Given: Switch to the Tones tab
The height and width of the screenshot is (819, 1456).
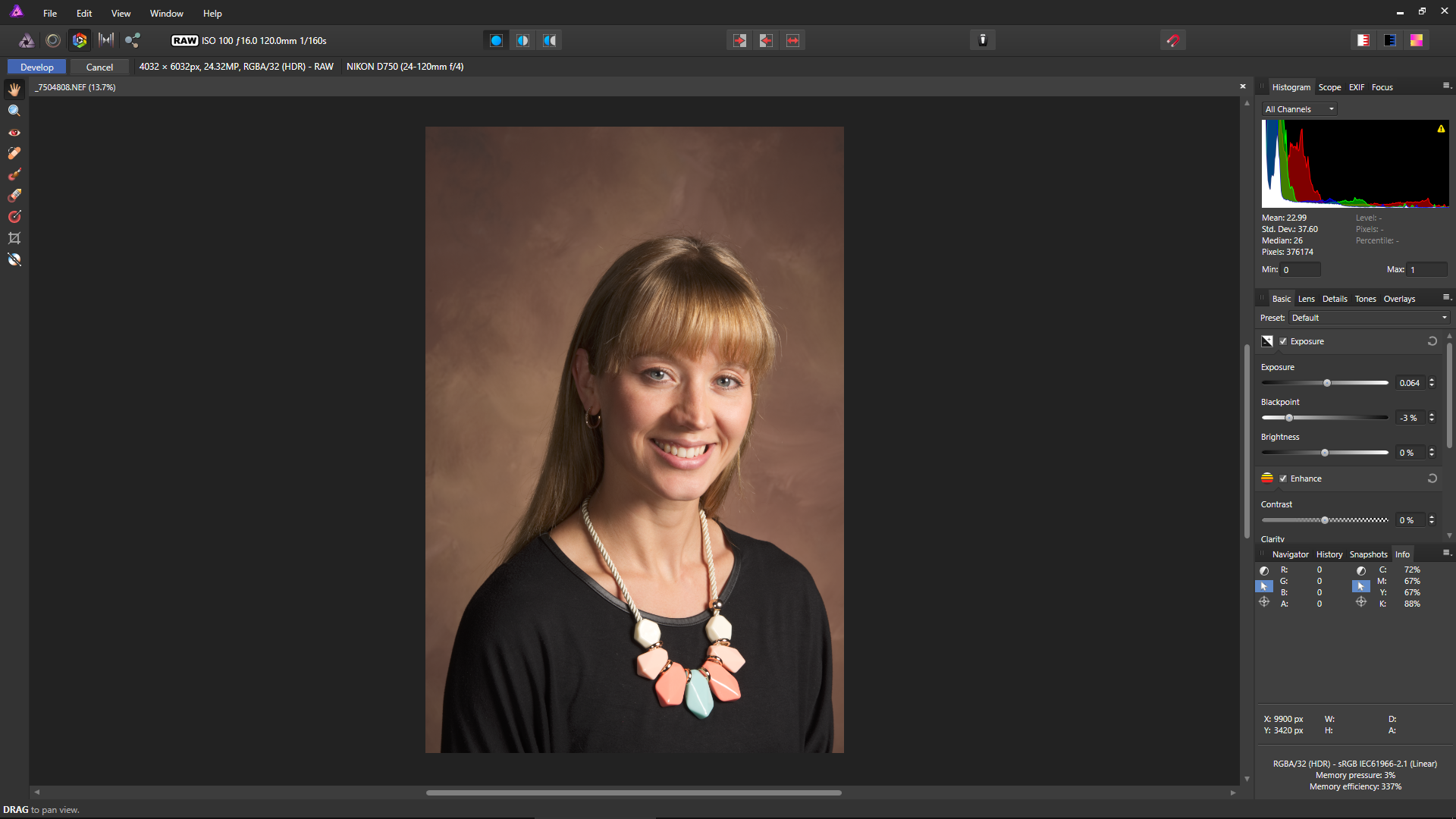Looking at the screenshot, I should 1365,299.
